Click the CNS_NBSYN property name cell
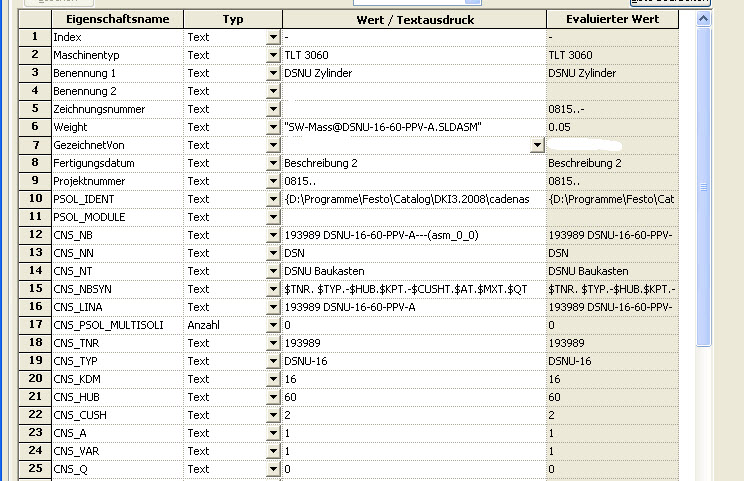 (x=116, y=289)
